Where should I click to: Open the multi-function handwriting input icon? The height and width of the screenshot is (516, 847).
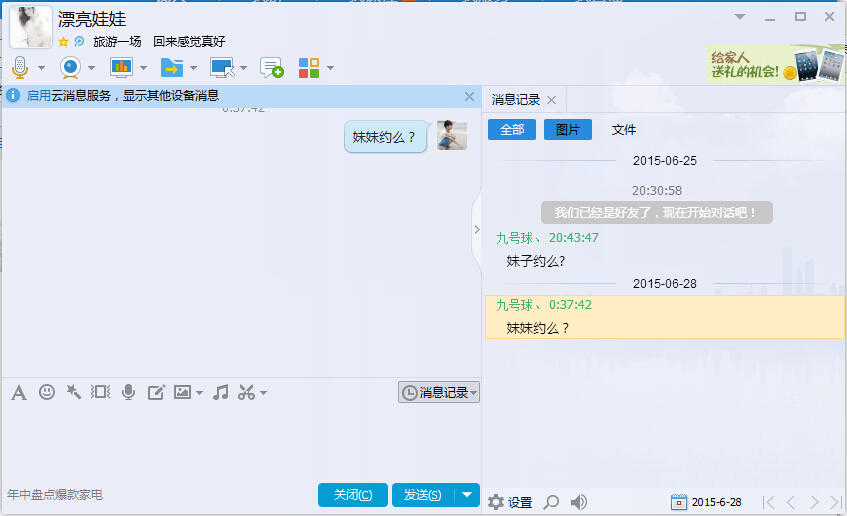point(156,392)
